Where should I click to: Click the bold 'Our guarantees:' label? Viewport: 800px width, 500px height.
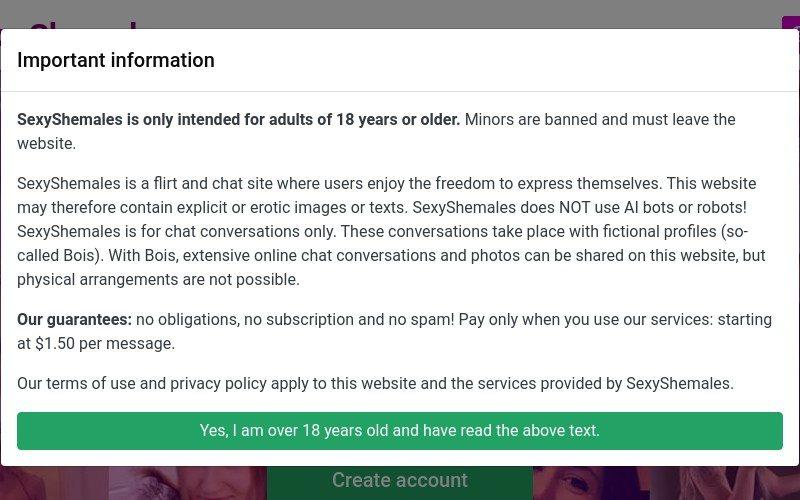click(x=74, y=319)
